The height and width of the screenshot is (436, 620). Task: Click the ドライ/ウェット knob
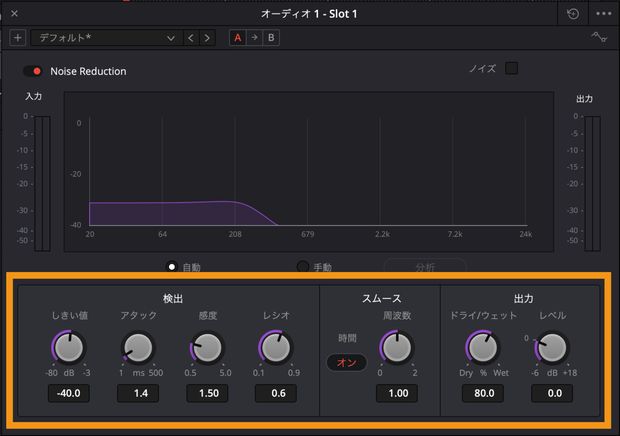coord(483,347)
